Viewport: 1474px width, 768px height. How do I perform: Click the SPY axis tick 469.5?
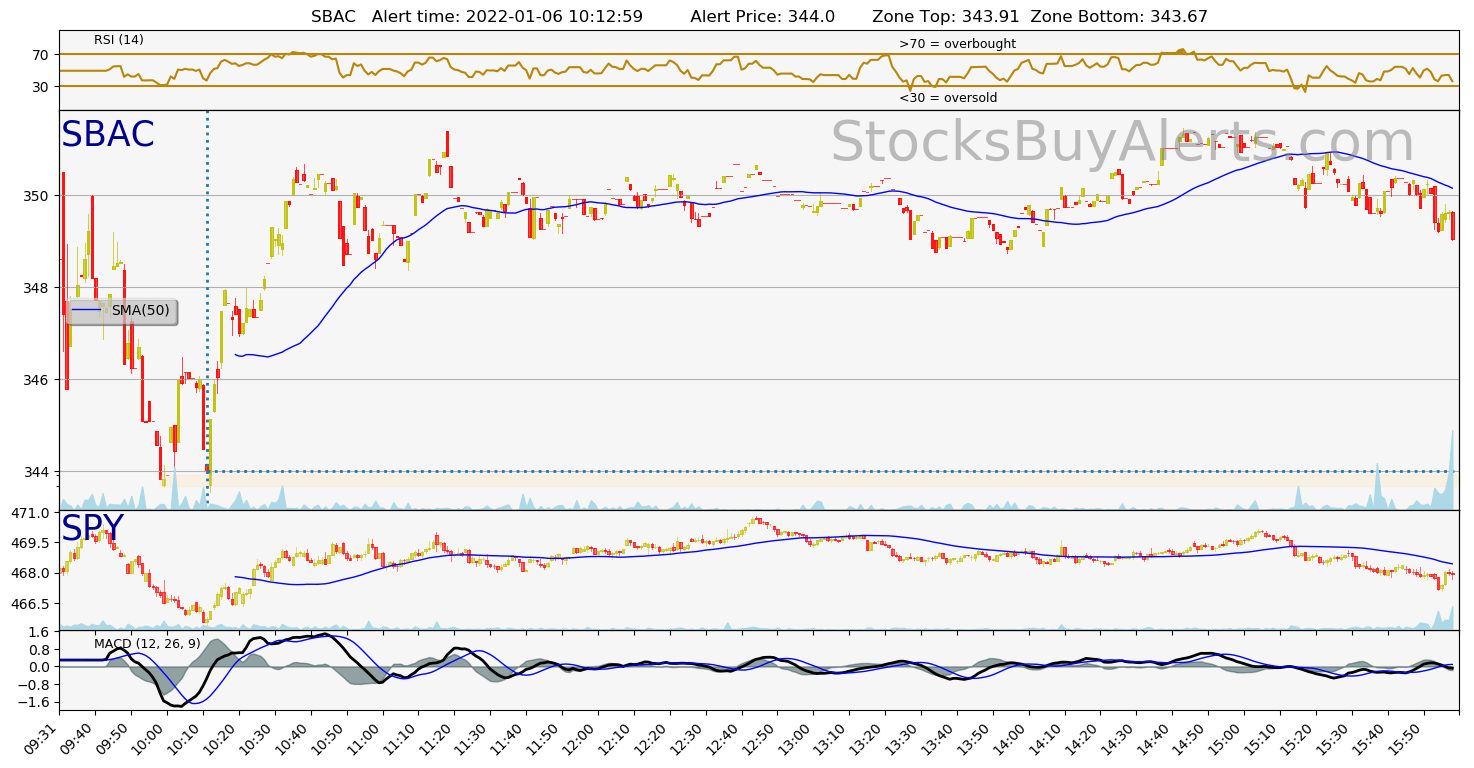[31, 543]
